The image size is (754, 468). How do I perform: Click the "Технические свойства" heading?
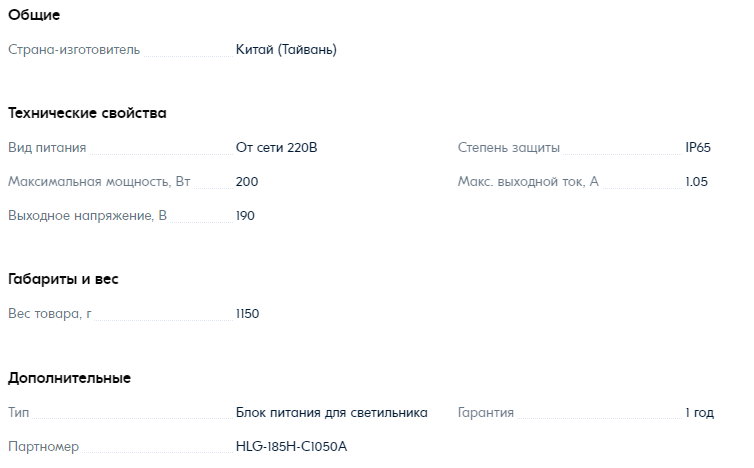tap(87, 113)
